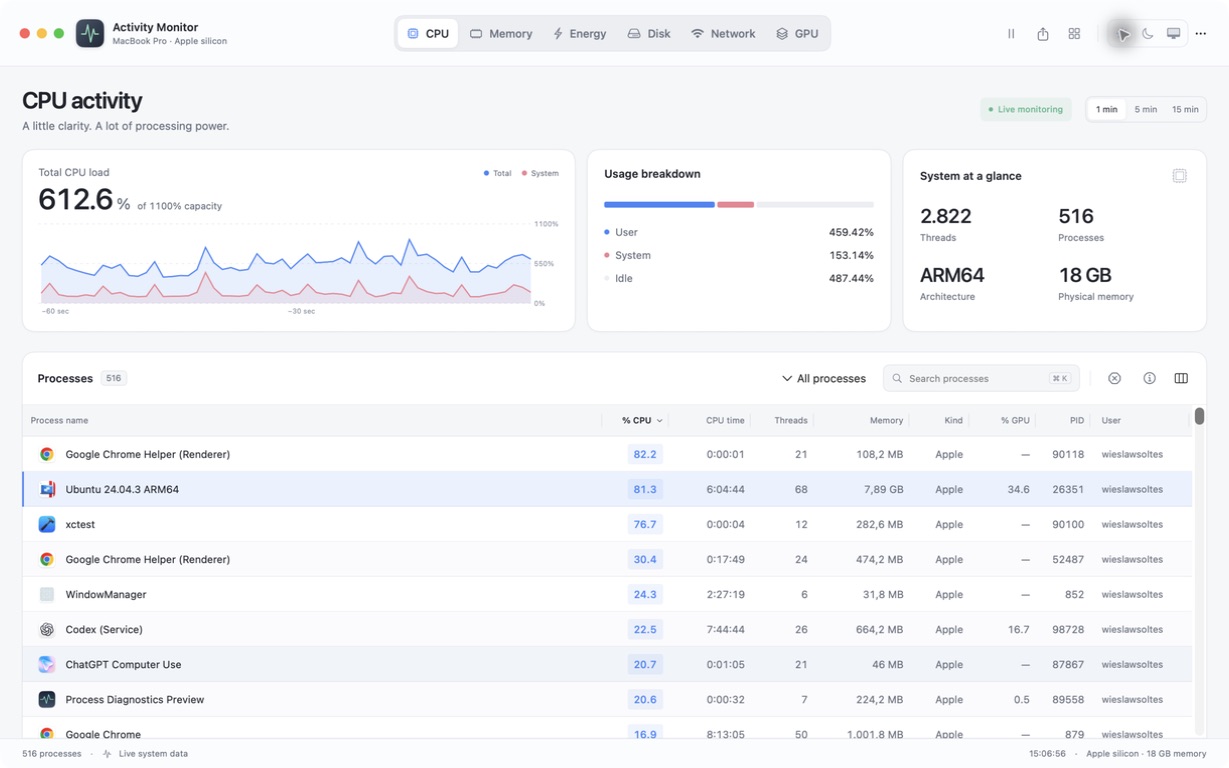1229x768 pixels.
Task: Click the % CPU column sort chevron
Action: coord(659,421)
